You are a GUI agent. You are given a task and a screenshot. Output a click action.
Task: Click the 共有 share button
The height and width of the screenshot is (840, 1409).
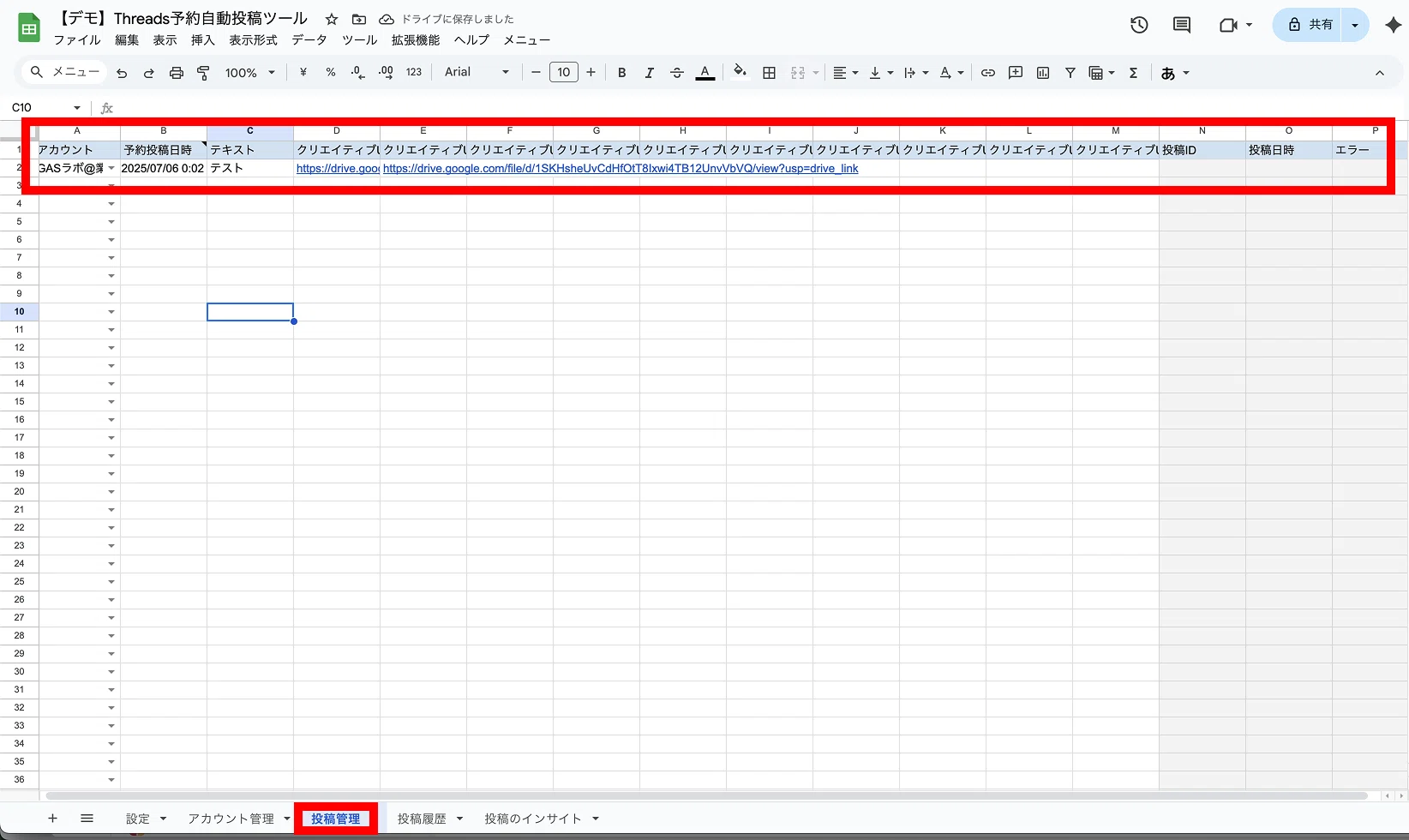point(1309,25)
